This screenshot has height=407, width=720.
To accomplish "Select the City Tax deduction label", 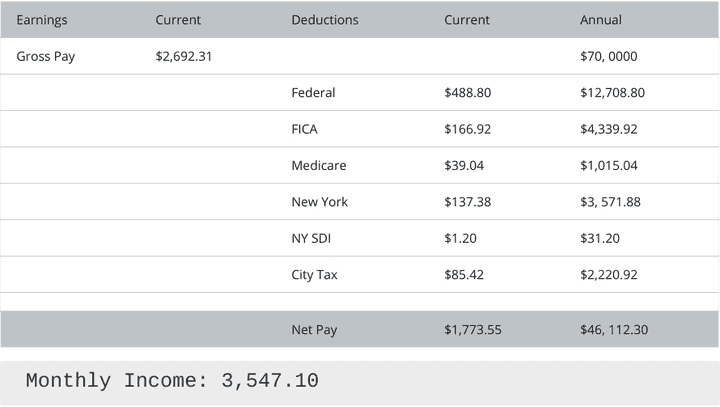I will (x=314, y=275).
